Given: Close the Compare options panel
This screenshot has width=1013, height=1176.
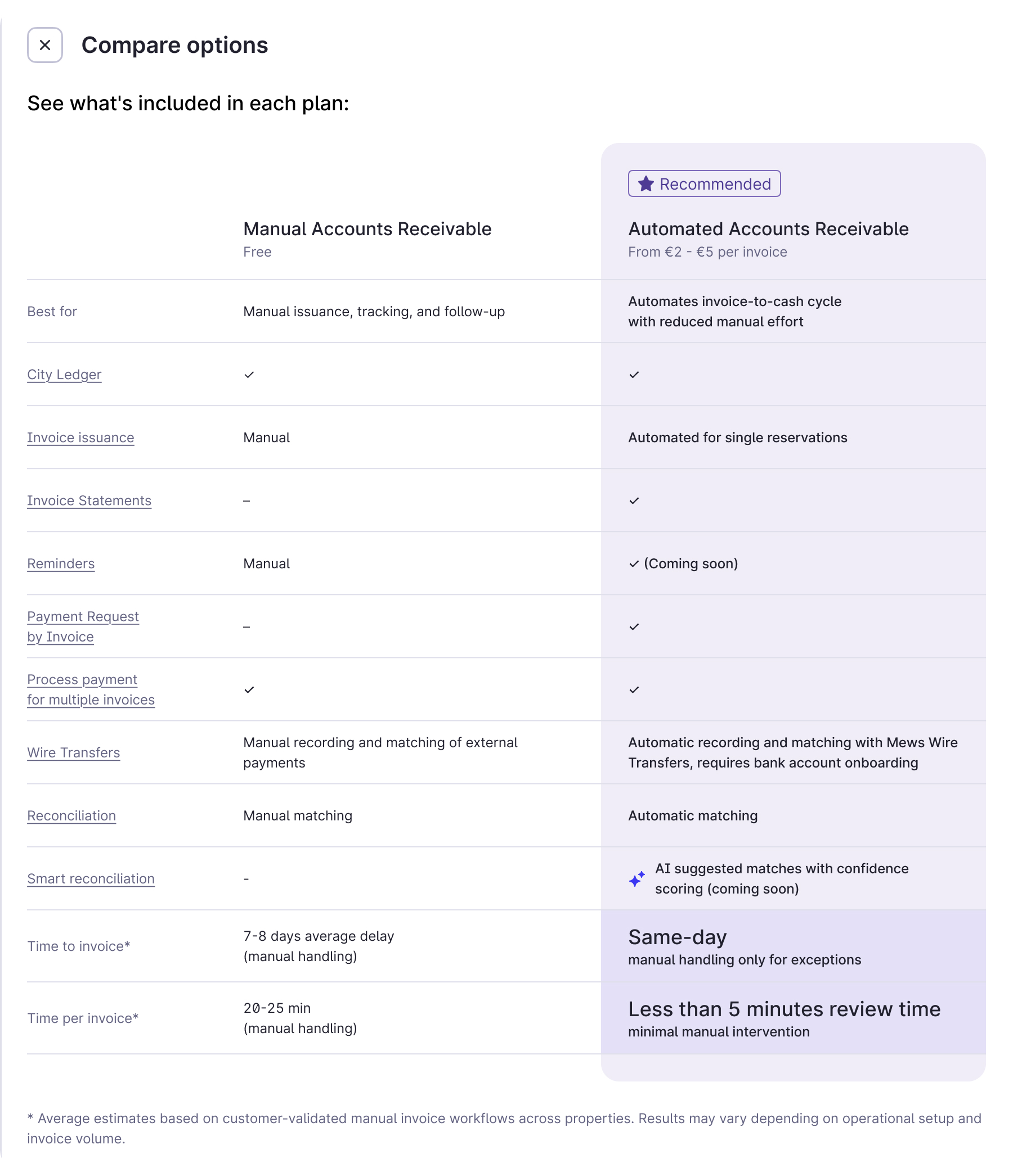Looking at the screenshot, I should (45, 45).
